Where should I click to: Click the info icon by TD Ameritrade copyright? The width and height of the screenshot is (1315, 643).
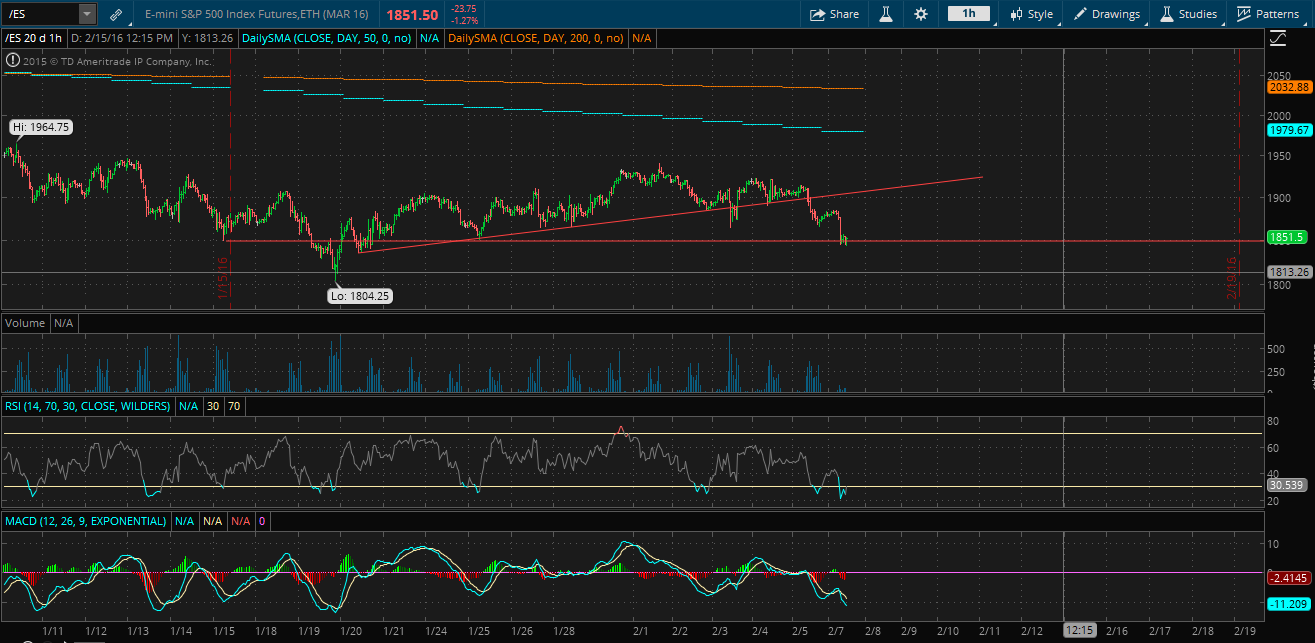(x=12, y=60)
